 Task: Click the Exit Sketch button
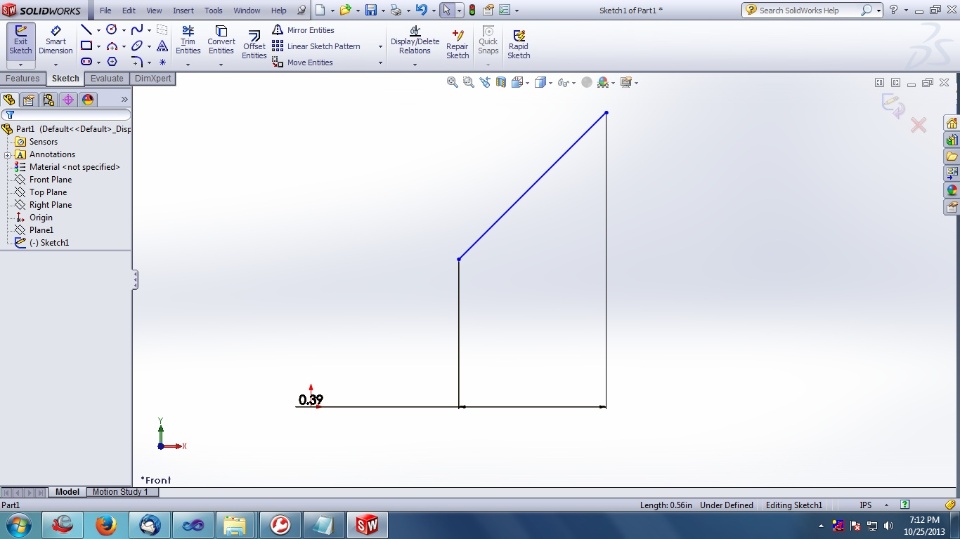click(x=20, y=40)
